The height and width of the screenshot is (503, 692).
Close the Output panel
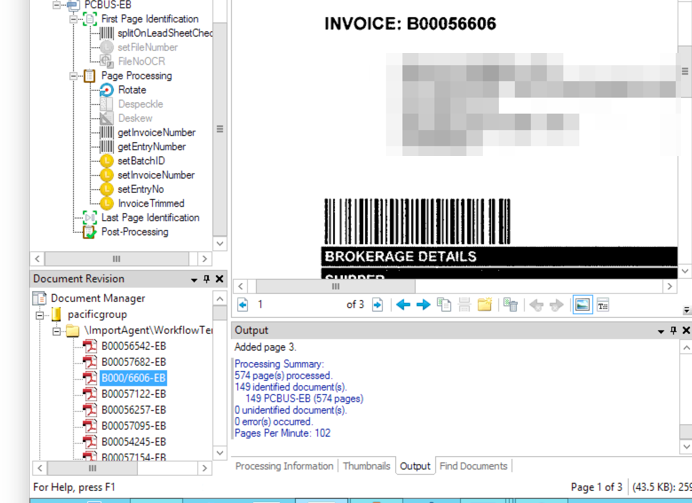686,330
